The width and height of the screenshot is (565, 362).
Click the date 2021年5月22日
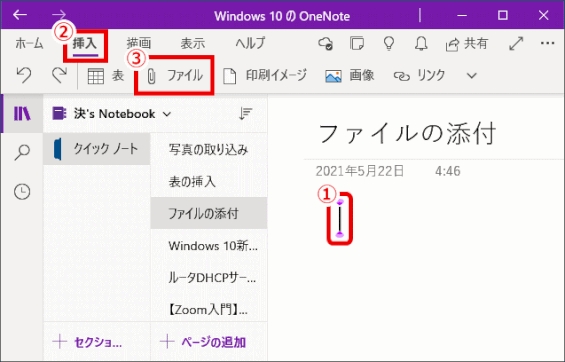(x=360, y=171)
